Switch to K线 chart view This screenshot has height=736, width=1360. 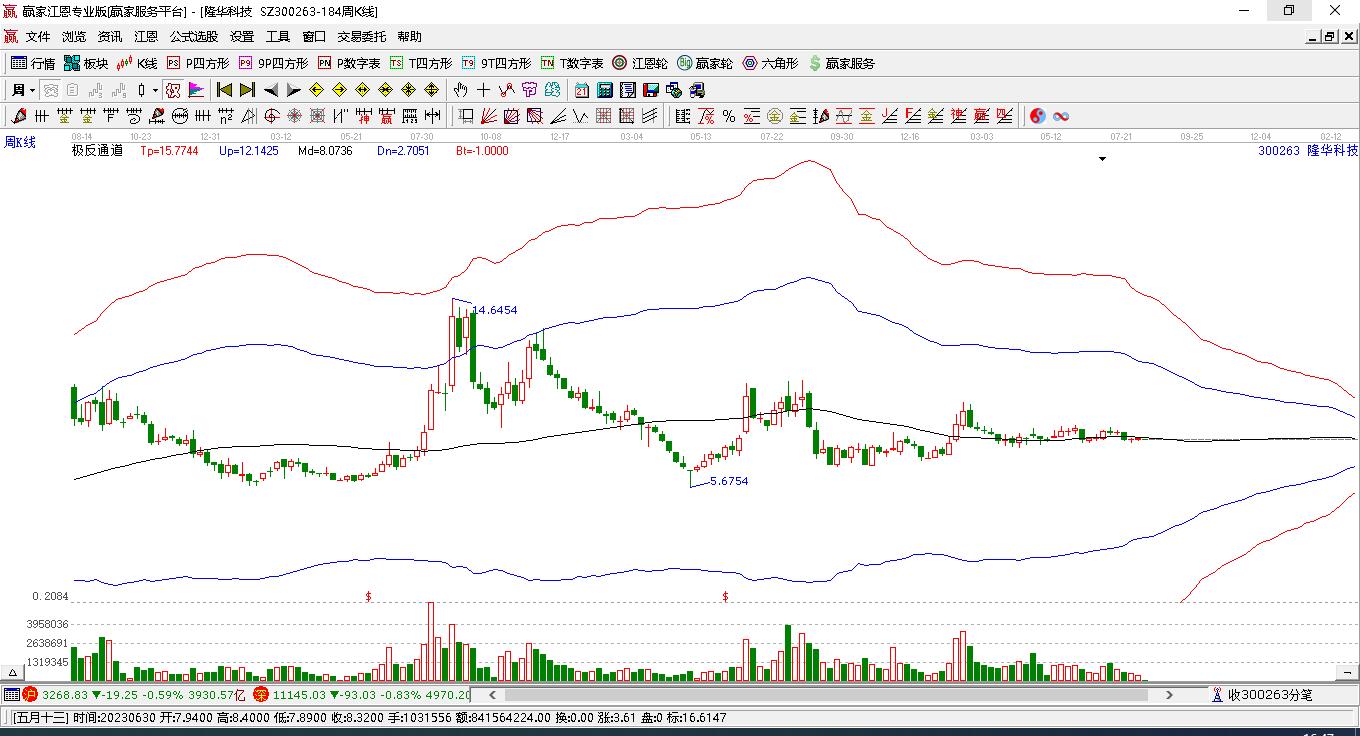coord(138,63)
